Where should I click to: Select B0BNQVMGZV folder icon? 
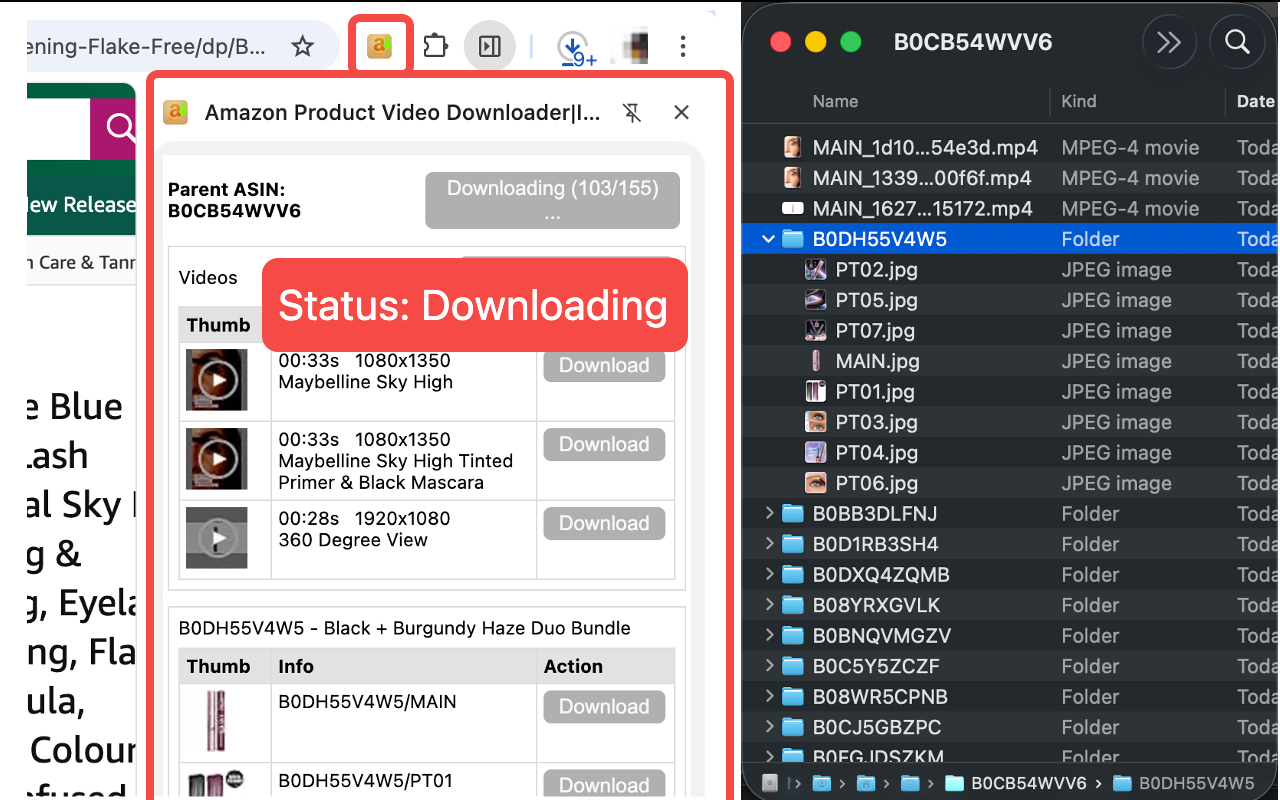793,635
